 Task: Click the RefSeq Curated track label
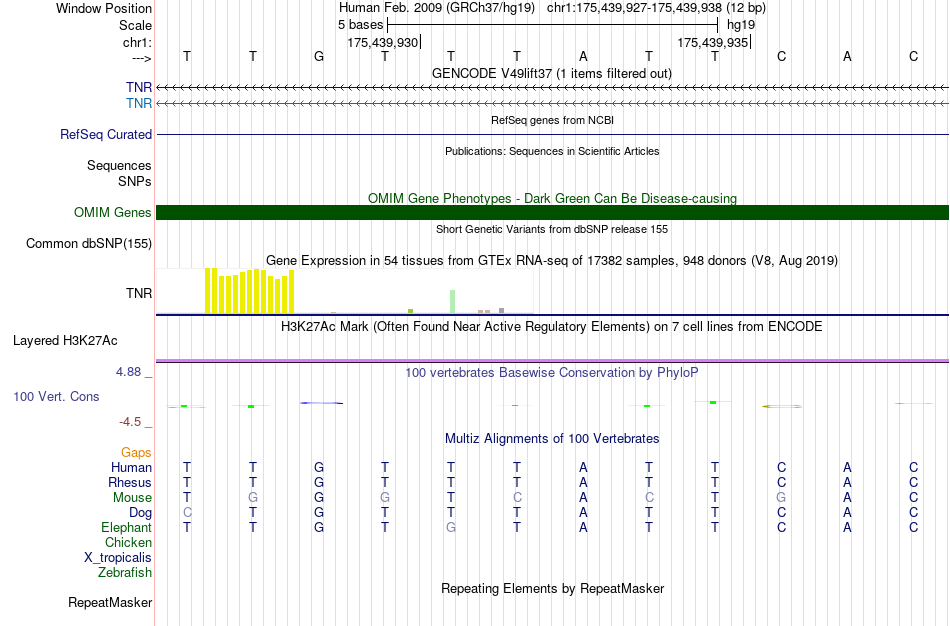pyautogui.click(x=106, y=135)
